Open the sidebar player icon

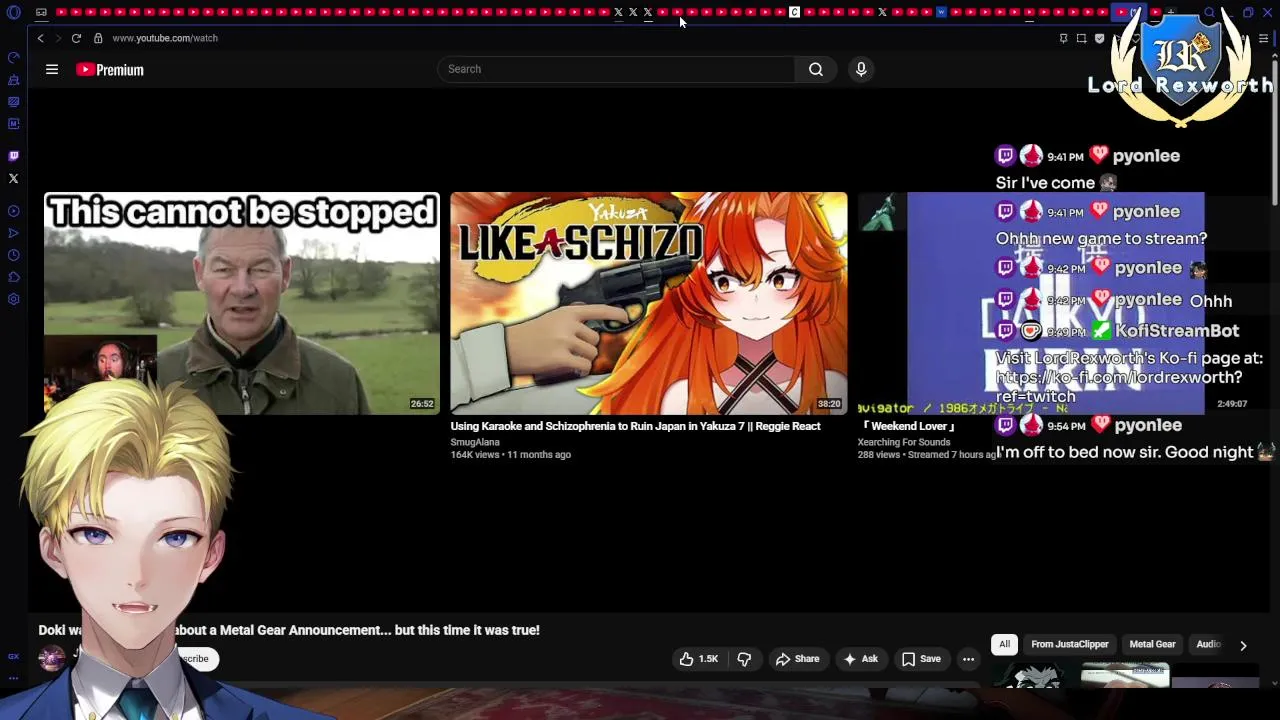tap(13, 211)
